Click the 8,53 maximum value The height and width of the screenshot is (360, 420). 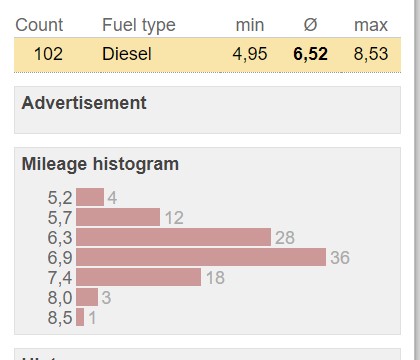371,54
